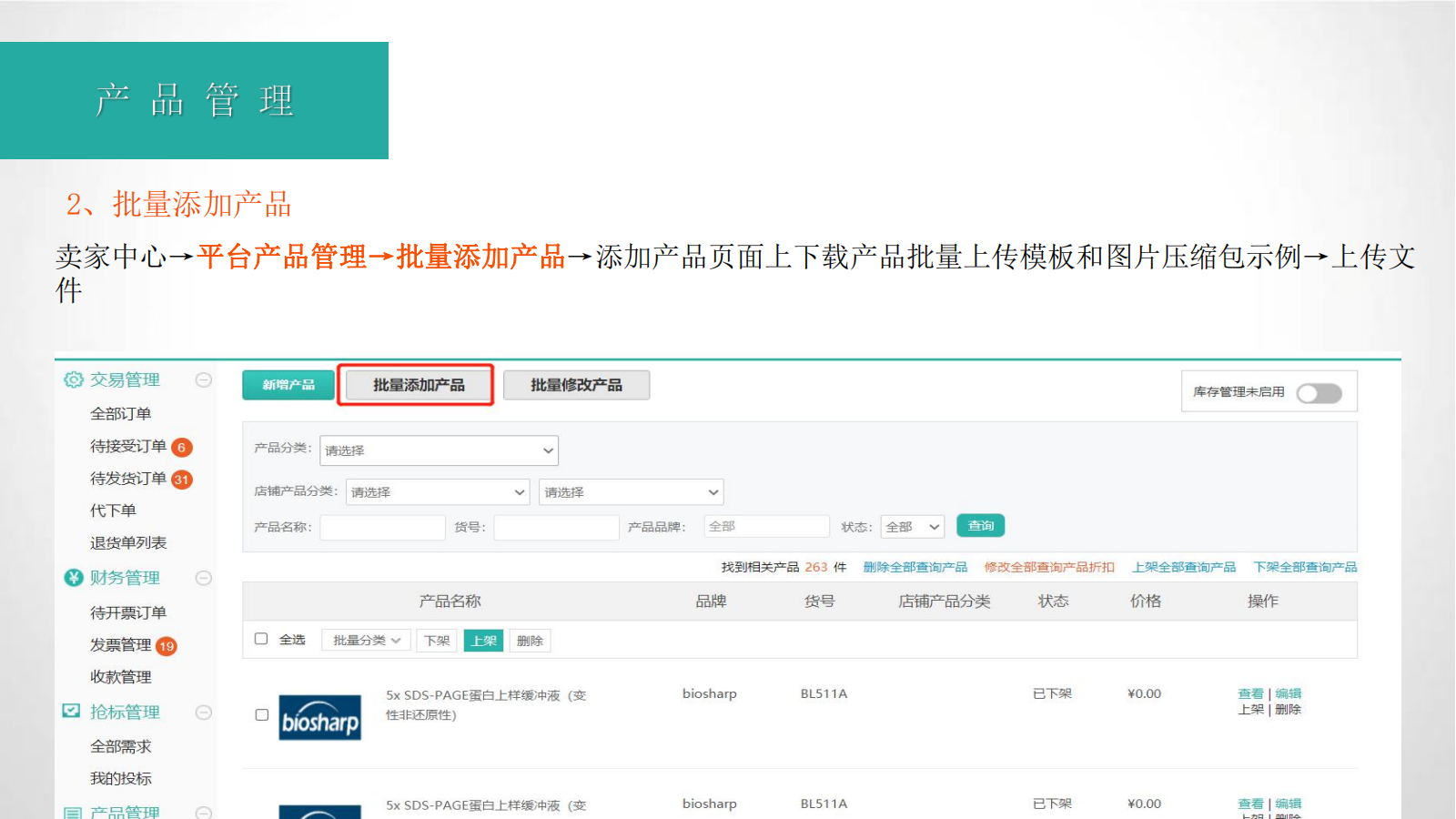Open the 产品分类 dropdown

439,450
